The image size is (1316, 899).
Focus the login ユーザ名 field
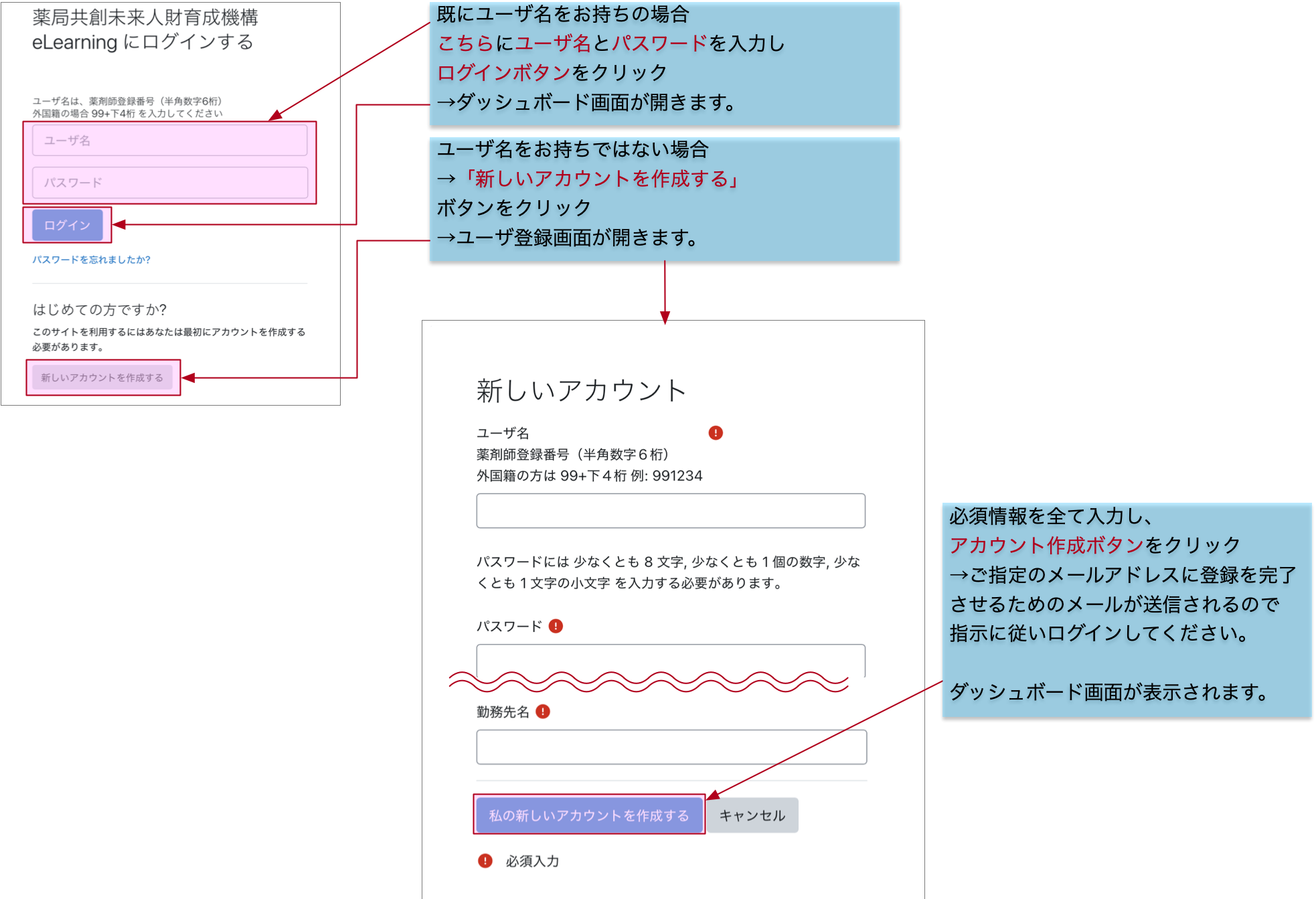(x=169, y=141)
